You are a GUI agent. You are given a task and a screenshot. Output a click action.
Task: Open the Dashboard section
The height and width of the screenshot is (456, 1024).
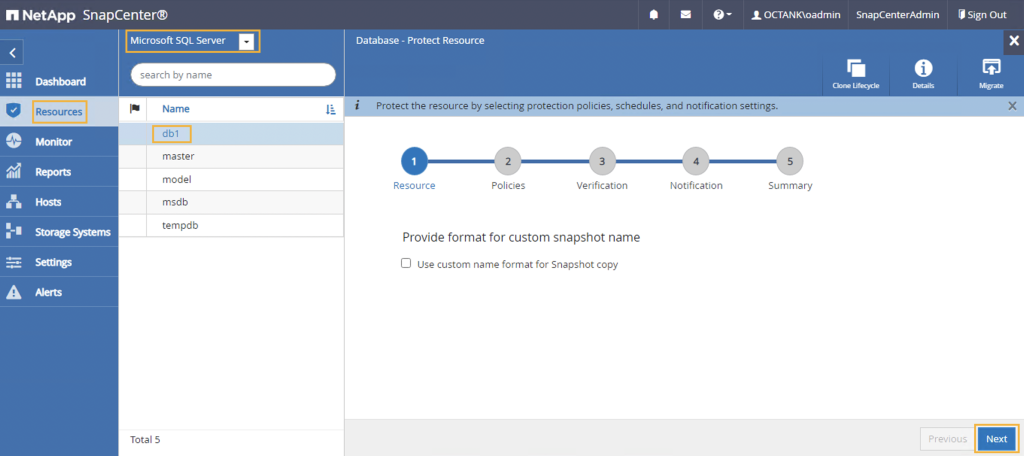60,82
